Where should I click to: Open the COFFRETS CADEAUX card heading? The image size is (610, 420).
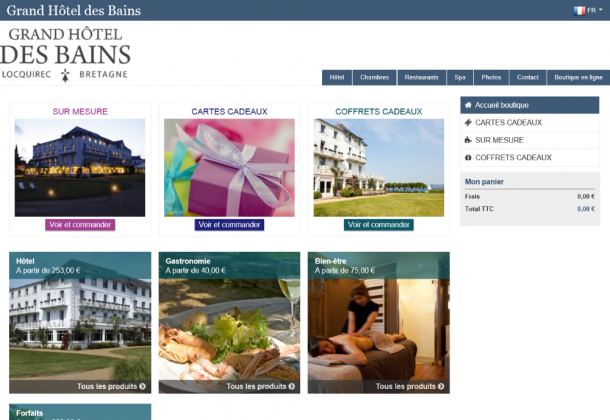(379, 112)
